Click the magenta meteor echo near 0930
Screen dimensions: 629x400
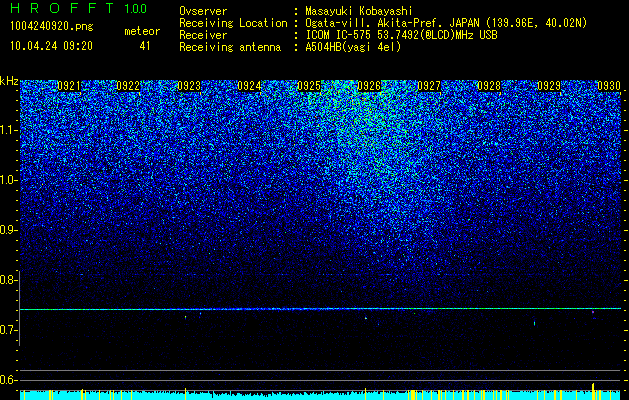tap(593, 312)
